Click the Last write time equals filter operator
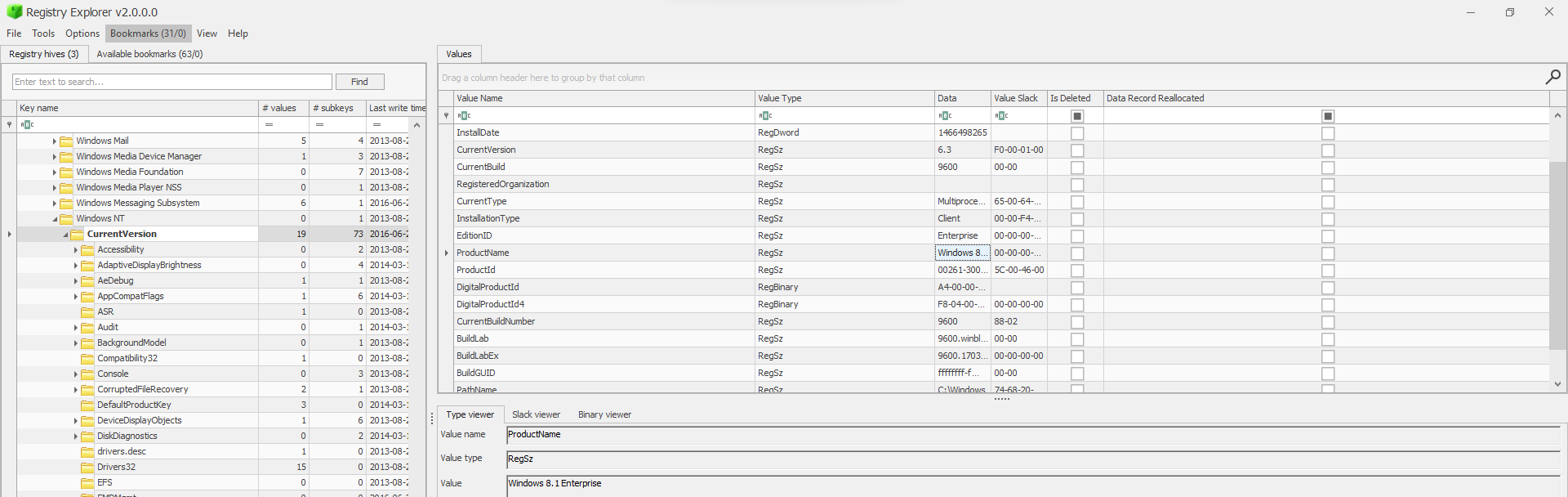 point(376,124)
